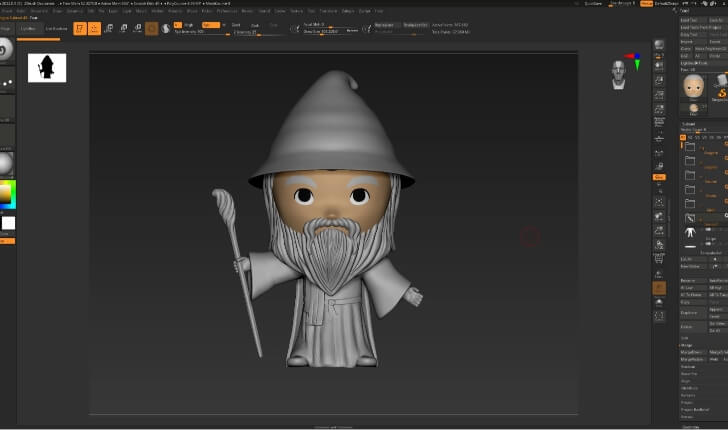Click the wizard silhouette thumbnail

[x=47, y=68]
